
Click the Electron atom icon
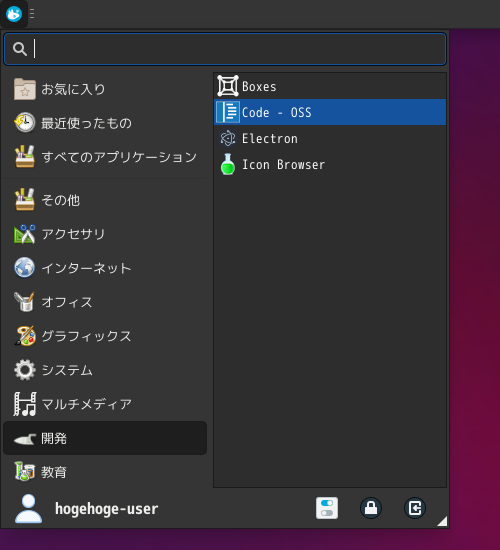228,138
